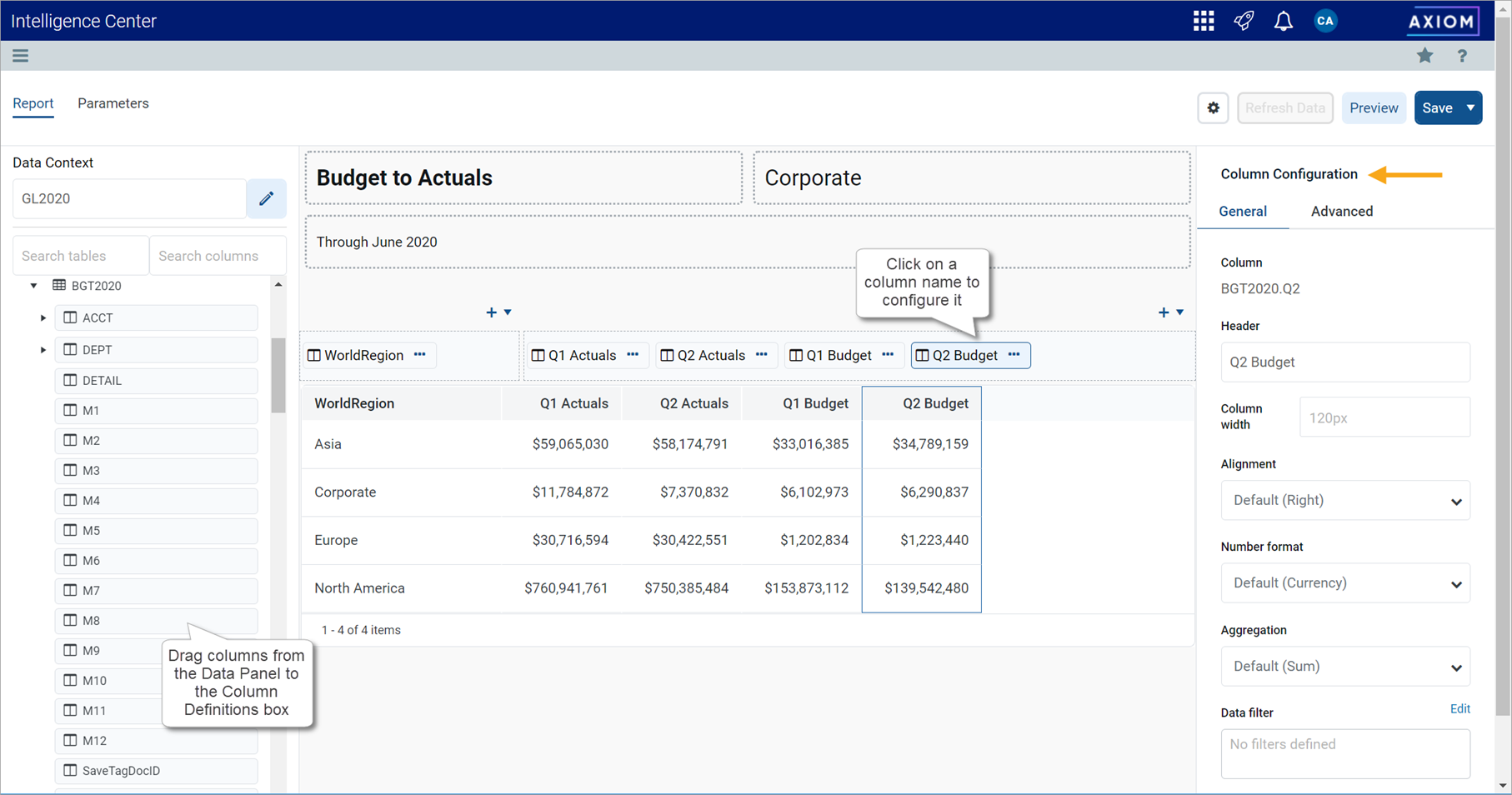Switch to the Advanced configuration tab
The height and width of the screenshot is (795, 1512).
pyautogui.click(x=1341, y=212)
